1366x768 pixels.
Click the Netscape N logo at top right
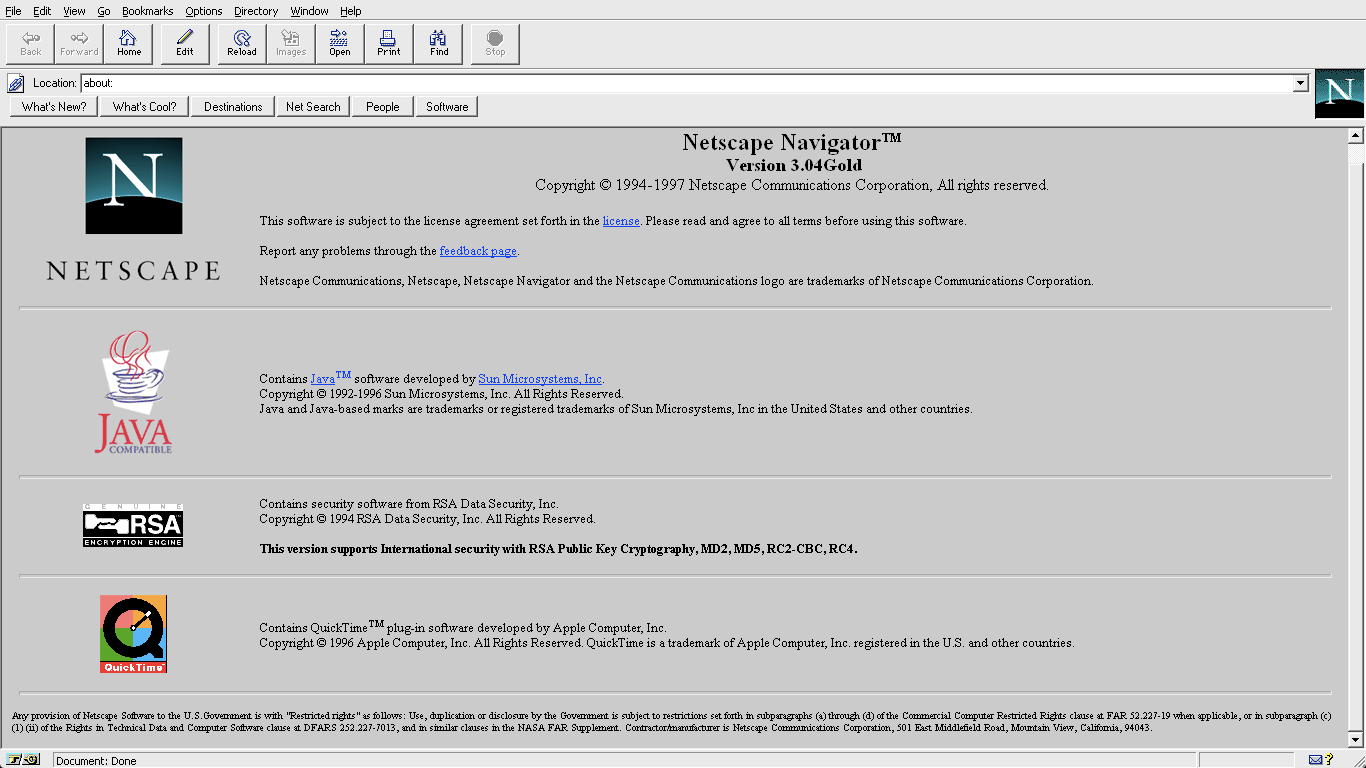pyautogui.click(x=1339, y=94)
